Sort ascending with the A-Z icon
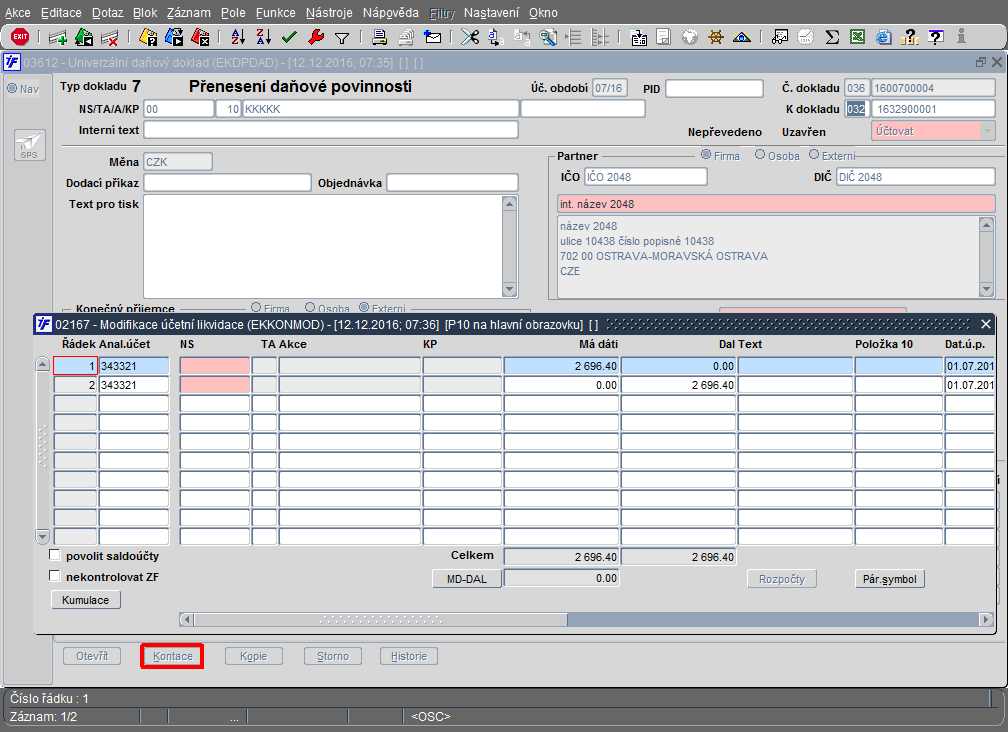This screenshot has height=732, width=1008. coord(238,37)
